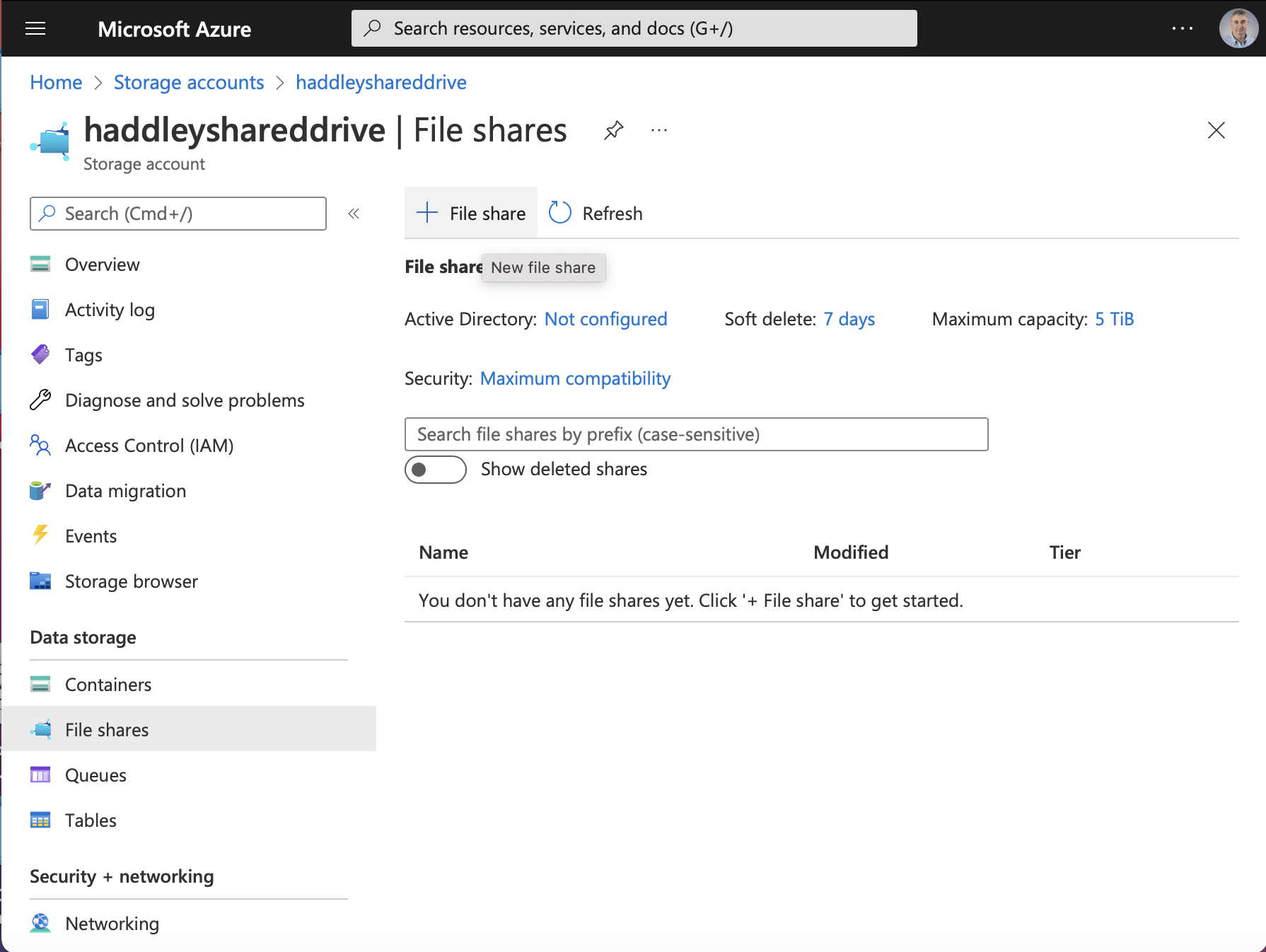The width and height of the screenshot is (1266, 952).
Task: Open Diagnose and solve problems
Action: point(185,400)
